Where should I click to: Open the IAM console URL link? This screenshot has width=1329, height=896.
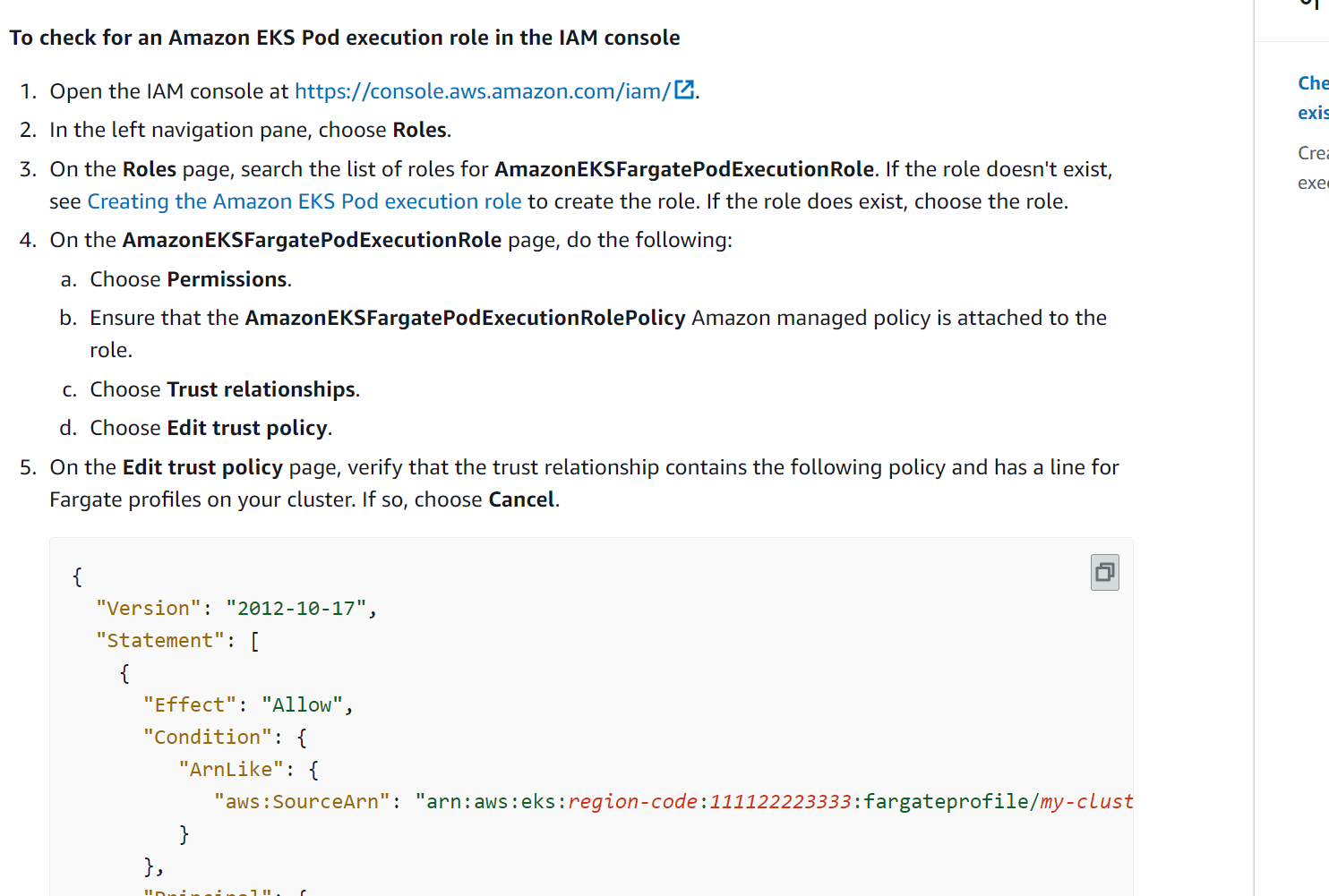point(482,91)
